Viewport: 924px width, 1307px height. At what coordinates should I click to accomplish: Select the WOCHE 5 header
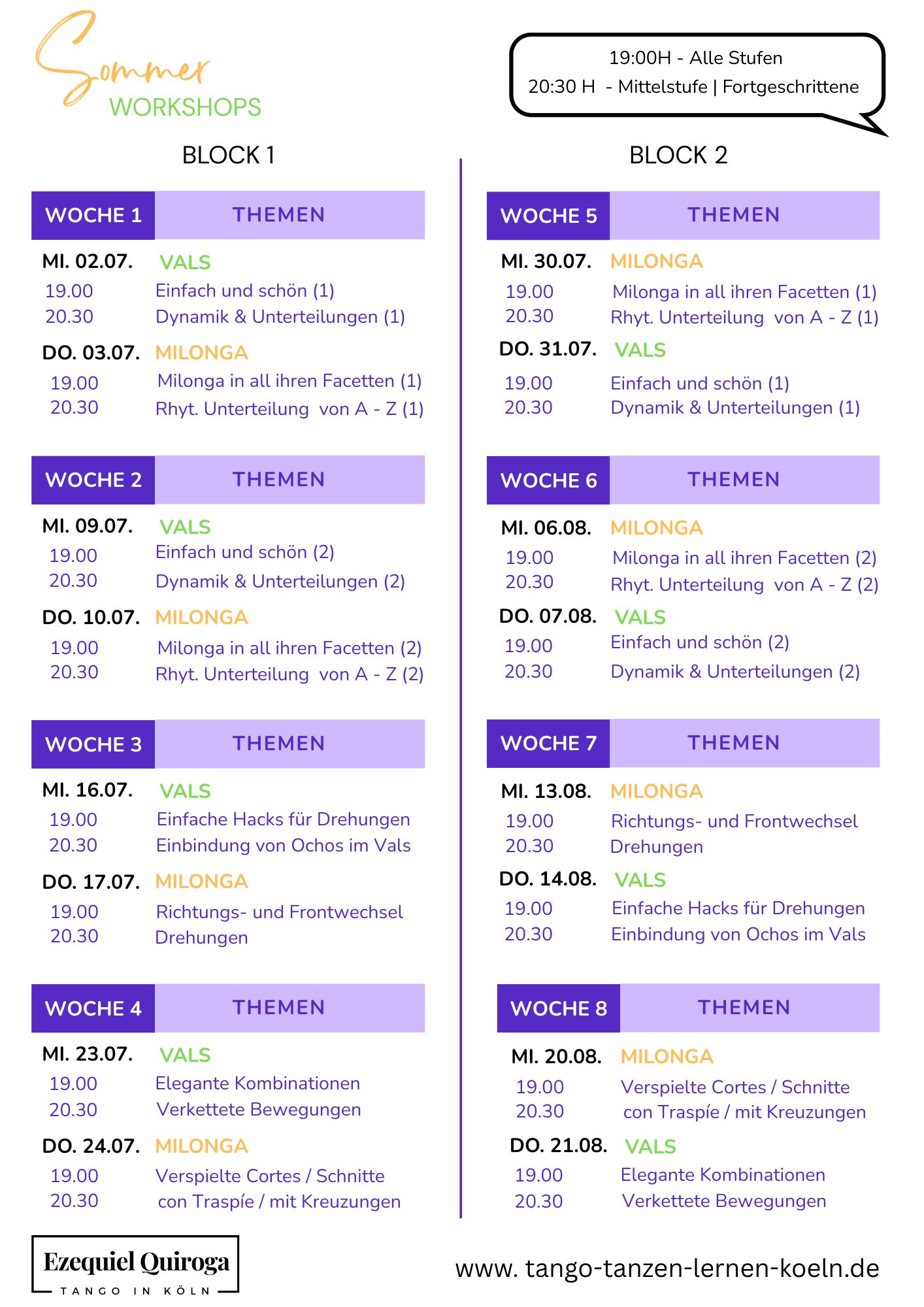[548, 216]
